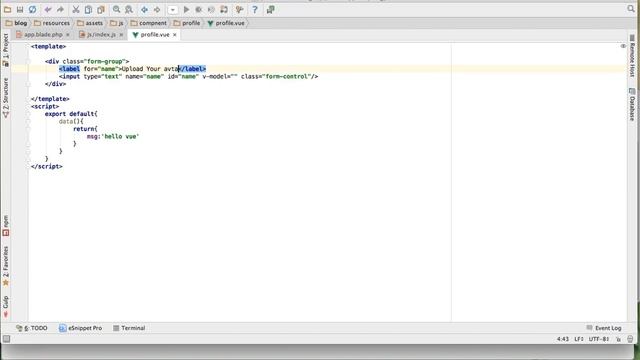Screen dimensions: 640x360
Task: Click the listen for debug connections icon
Action: (224, 9)
